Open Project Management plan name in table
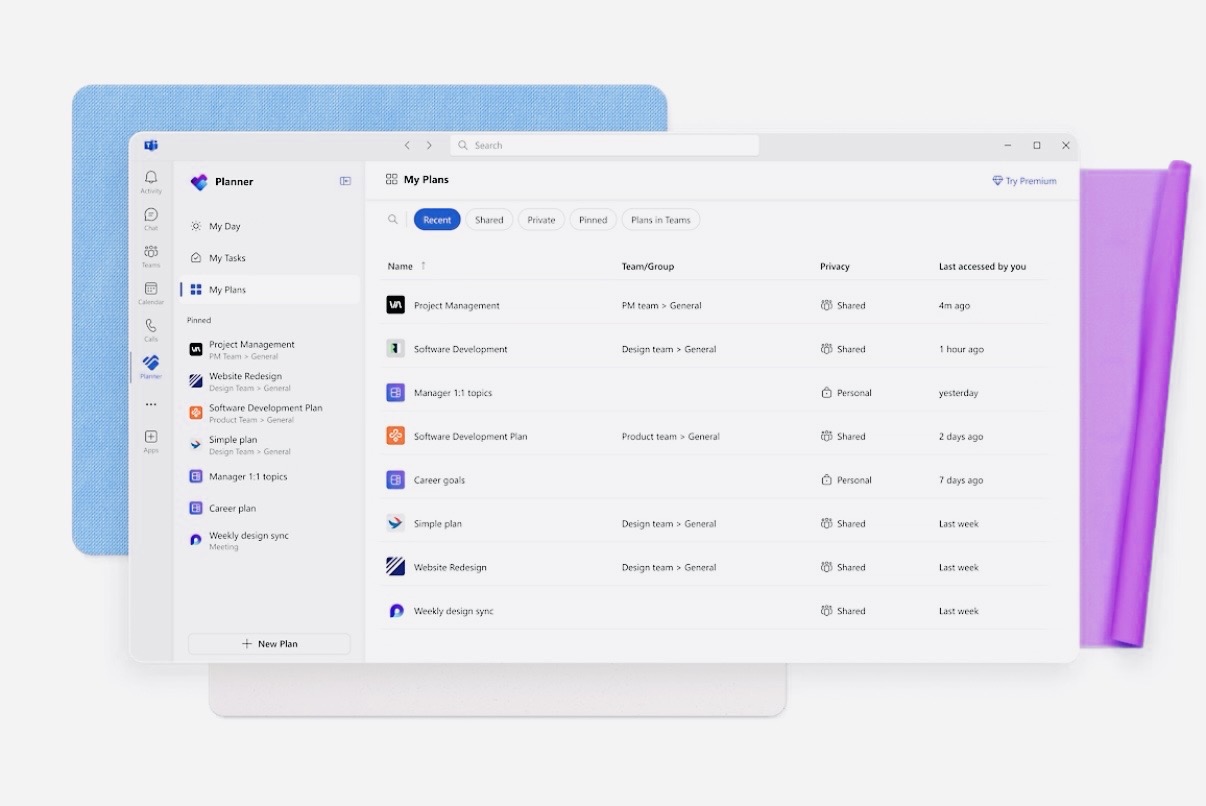 click(x=457, y=306)
